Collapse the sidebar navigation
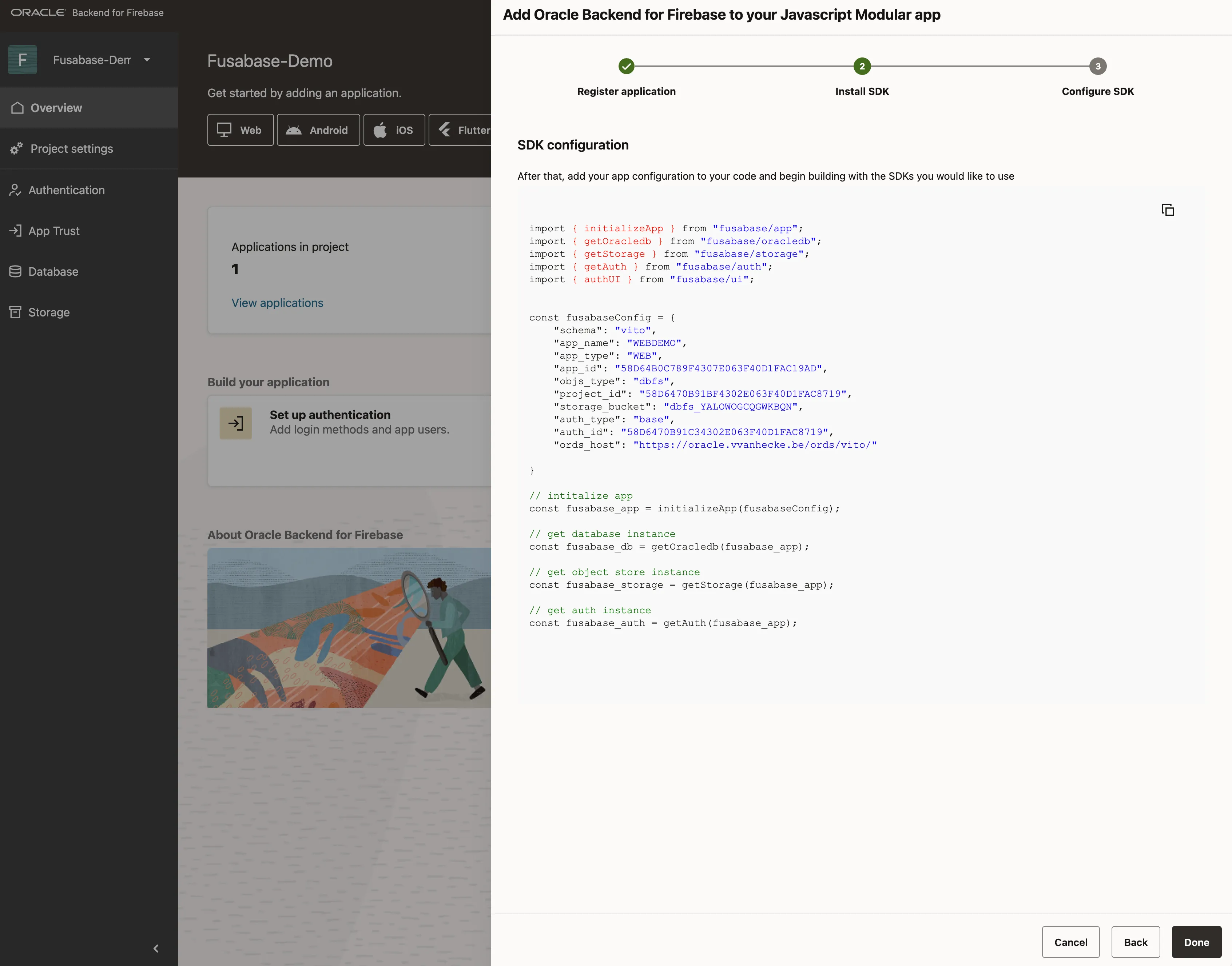 pyautogui.click(x=156, y=948)
